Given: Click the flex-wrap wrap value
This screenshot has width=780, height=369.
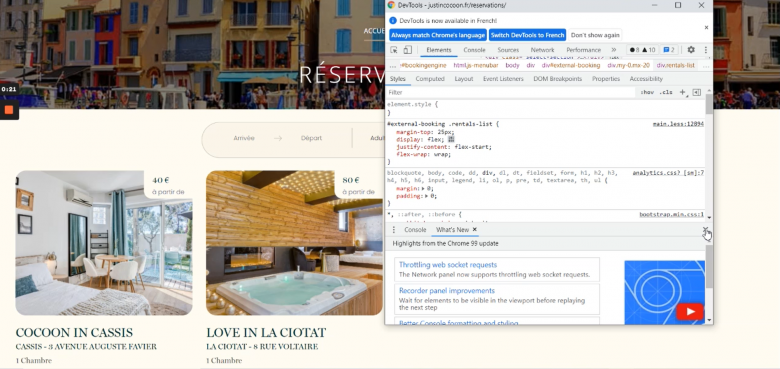Looking at the screenshot, I should (x=441, y=155).
